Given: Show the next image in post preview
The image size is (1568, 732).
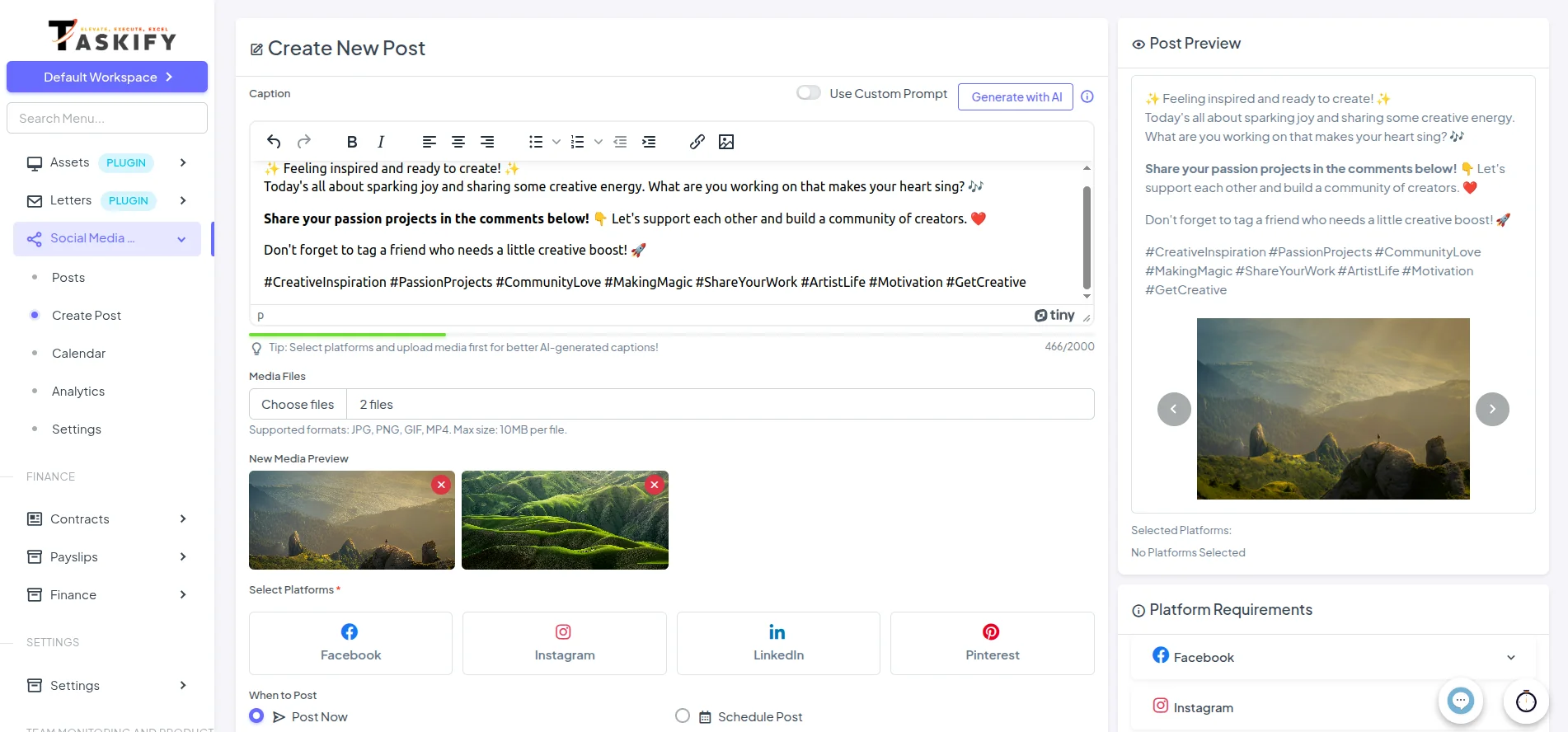Looking at the screenshot, I should pos(1492,409).
